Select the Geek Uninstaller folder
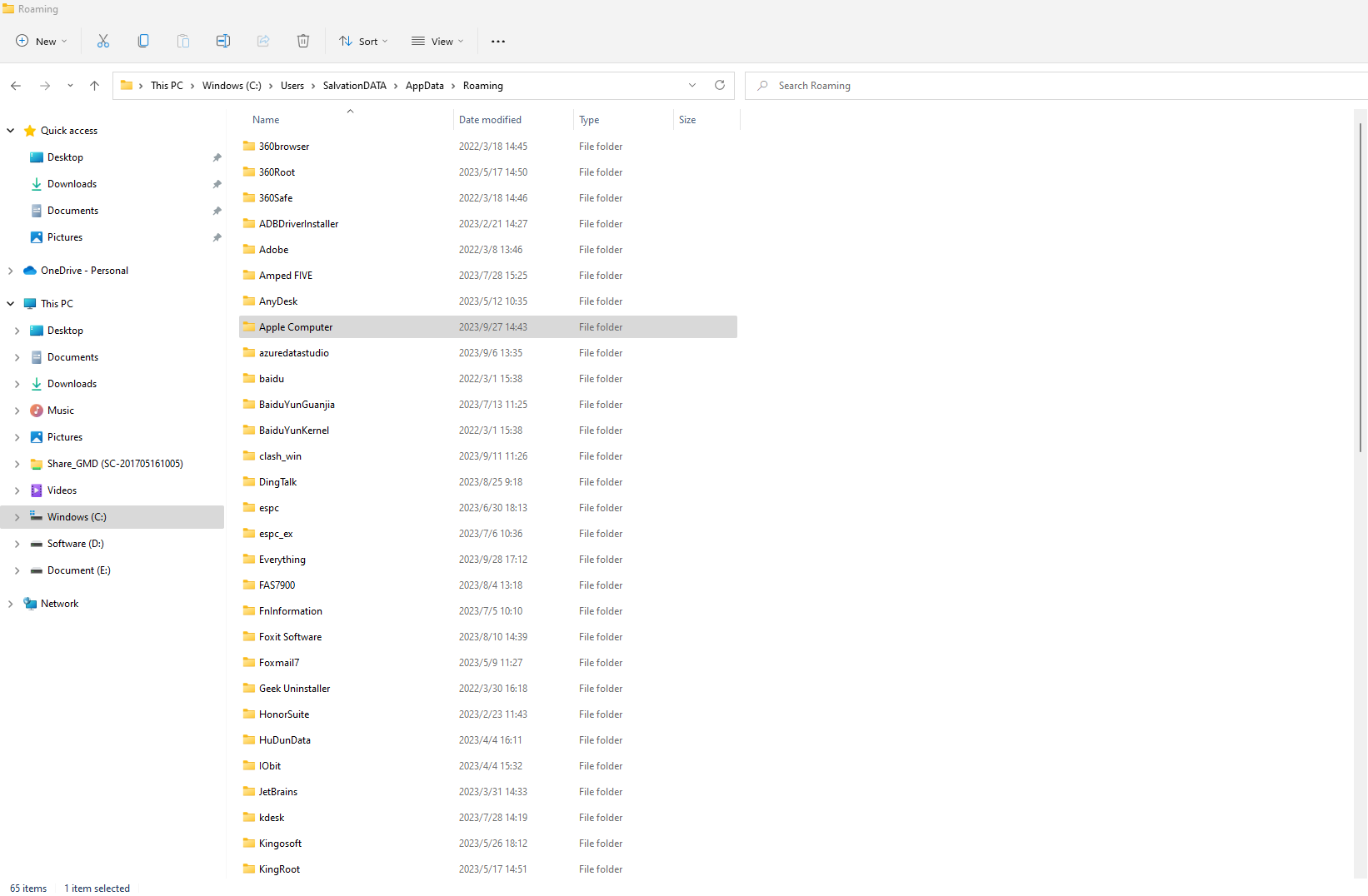The image size is (1368, 896). click(488, 689)
